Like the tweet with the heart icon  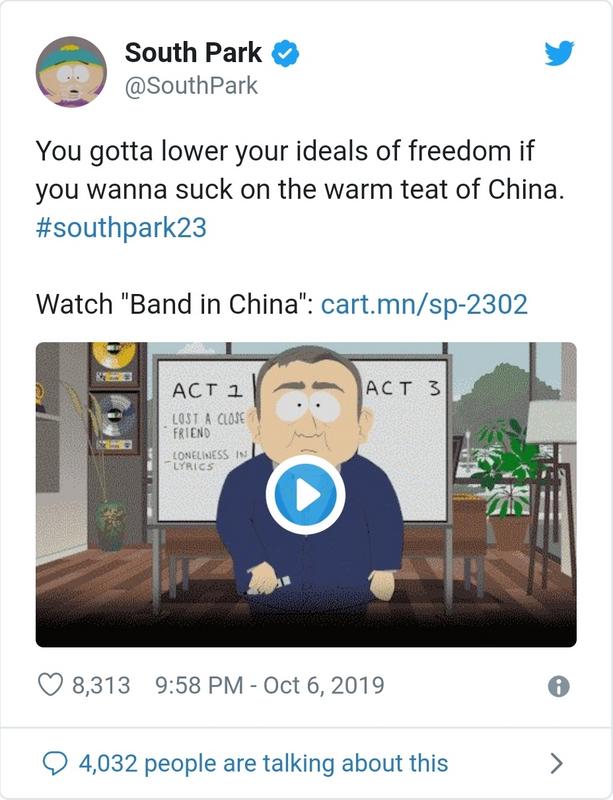pos(51,685)
